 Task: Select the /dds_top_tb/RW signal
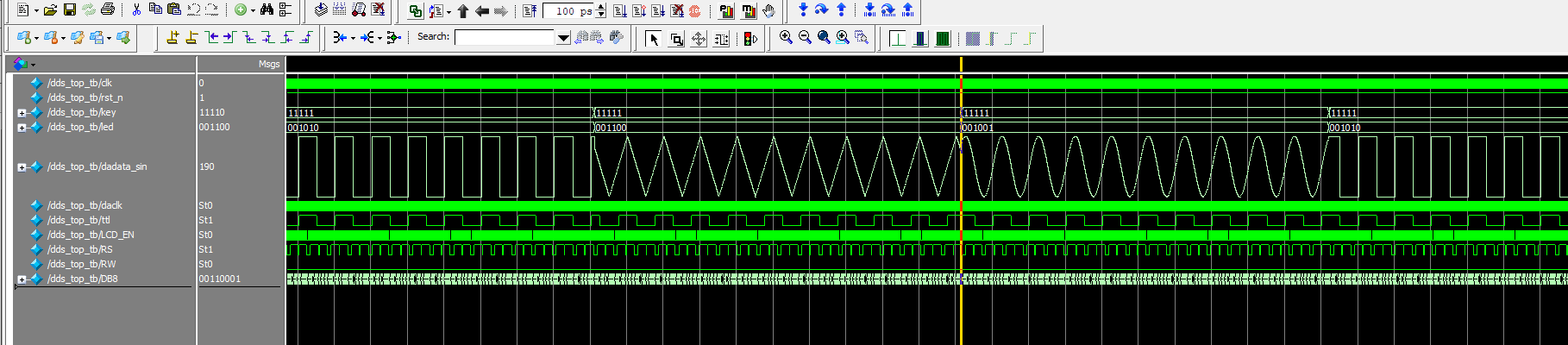[x=81, y=264]
